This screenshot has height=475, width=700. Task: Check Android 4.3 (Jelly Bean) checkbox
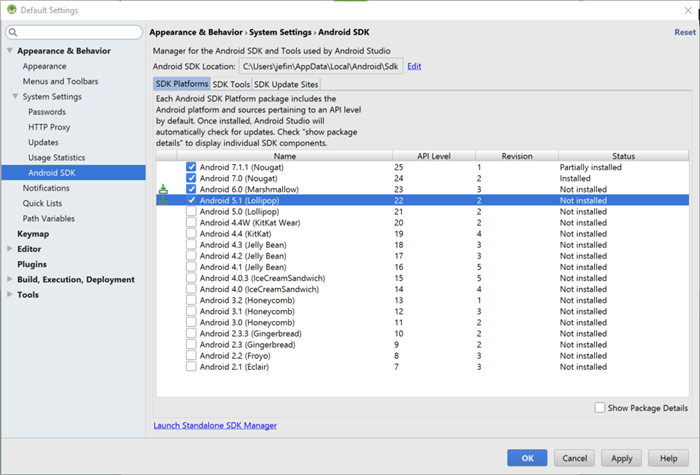[191, 245]
